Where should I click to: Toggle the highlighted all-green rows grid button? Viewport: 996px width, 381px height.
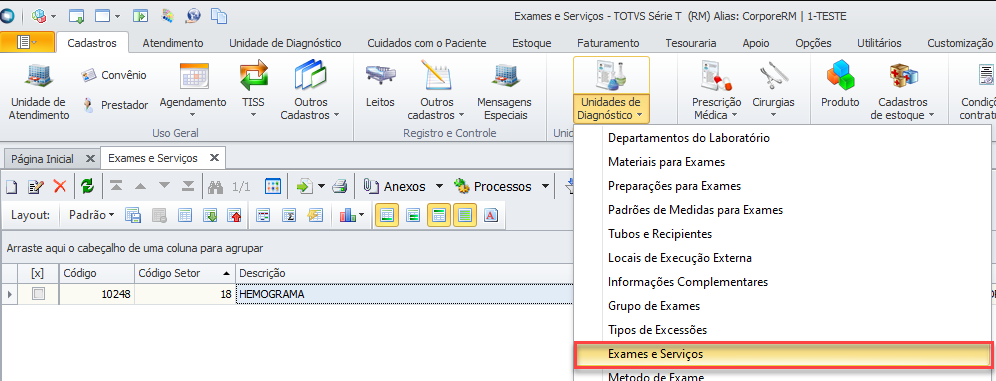pyautogui.click(x=465, y=215)
